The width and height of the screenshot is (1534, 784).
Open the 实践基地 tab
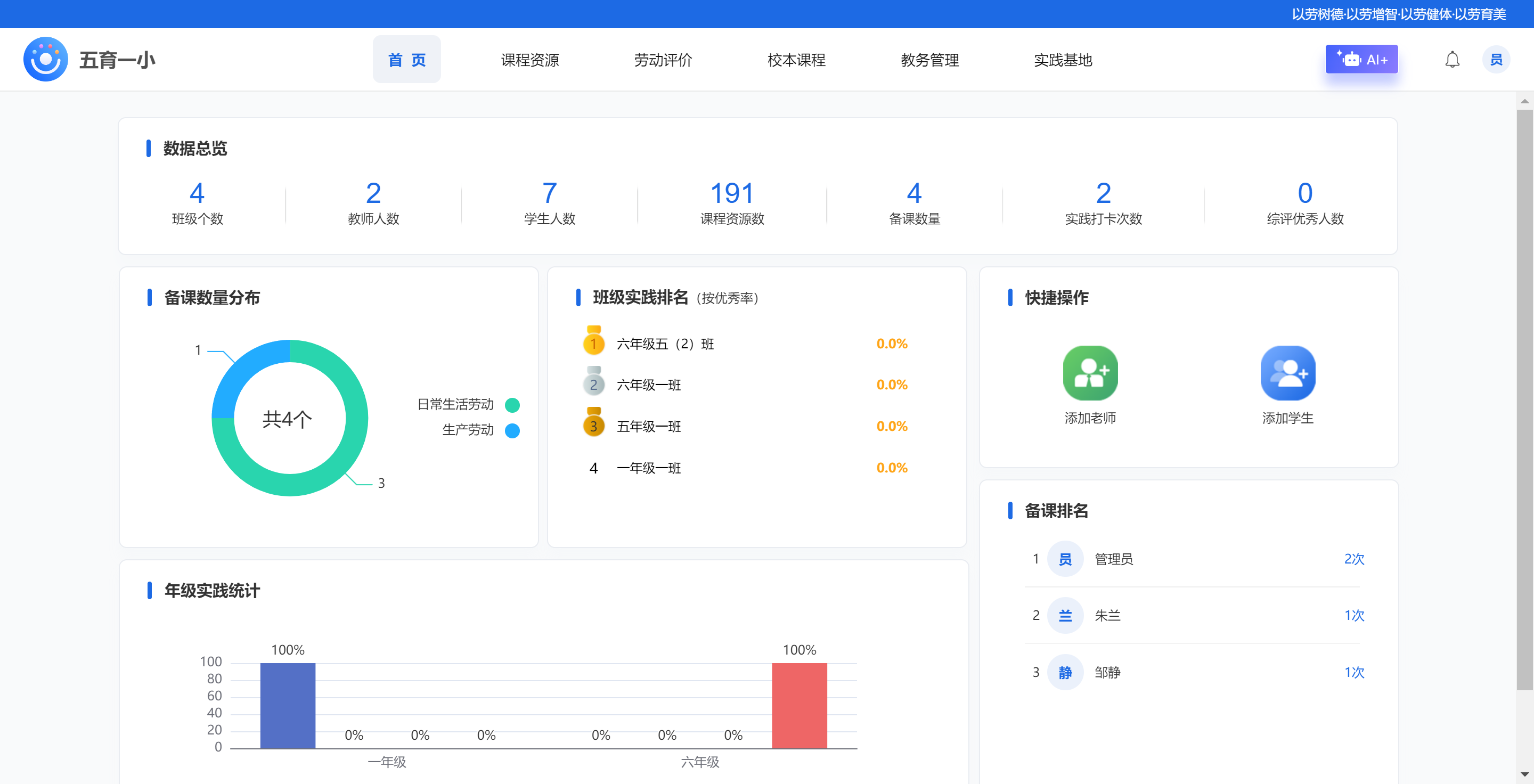[1063, 60]
